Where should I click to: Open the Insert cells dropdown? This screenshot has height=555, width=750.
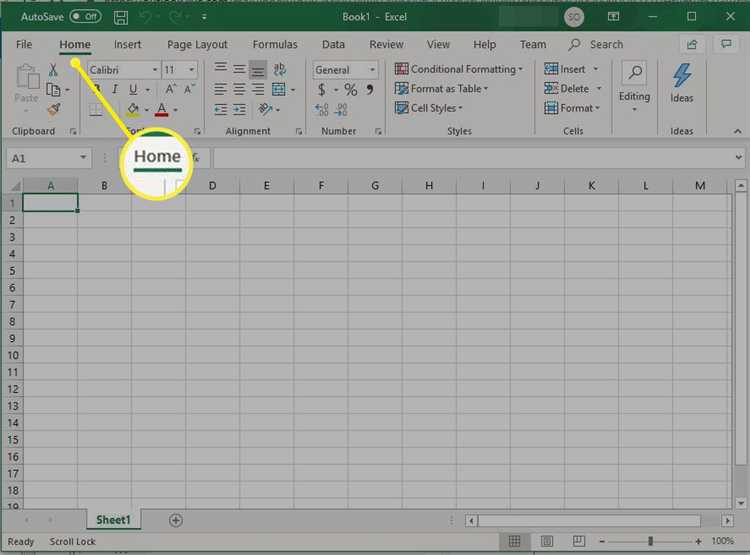pyautogui.click(x=596, y=69)
